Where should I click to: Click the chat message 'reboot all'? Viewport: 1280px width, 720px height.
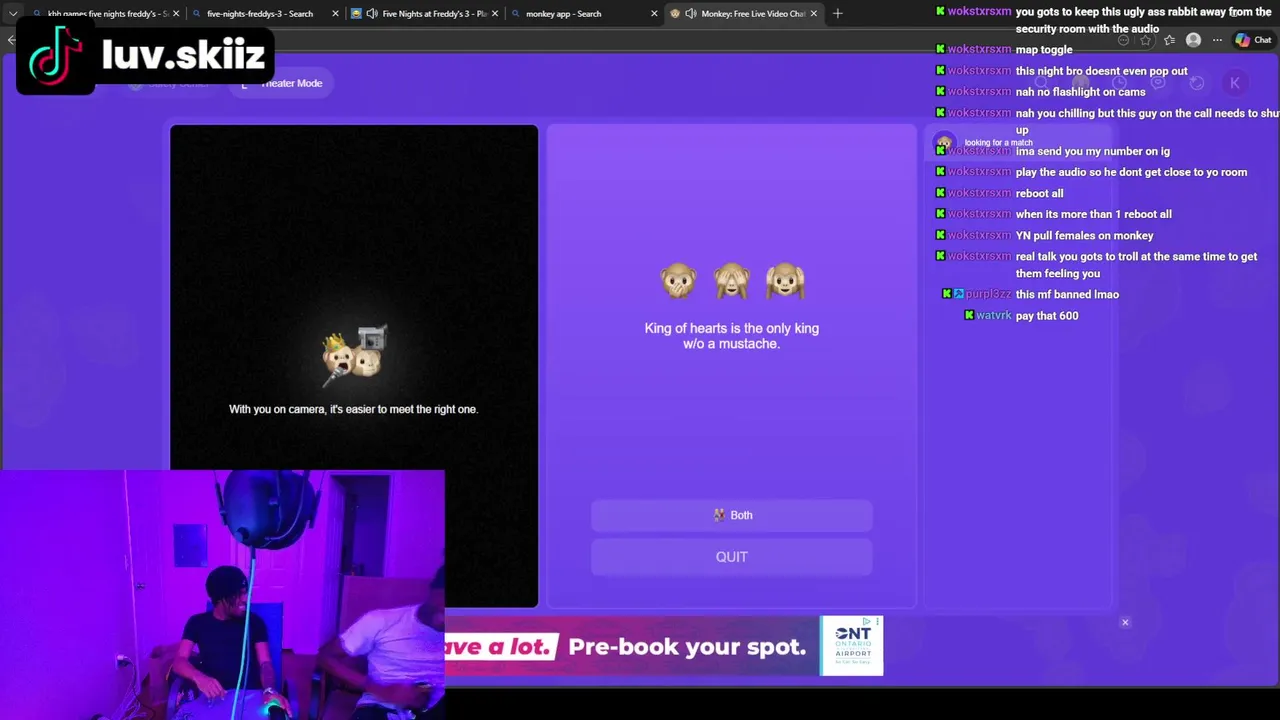pos(1039,194)
